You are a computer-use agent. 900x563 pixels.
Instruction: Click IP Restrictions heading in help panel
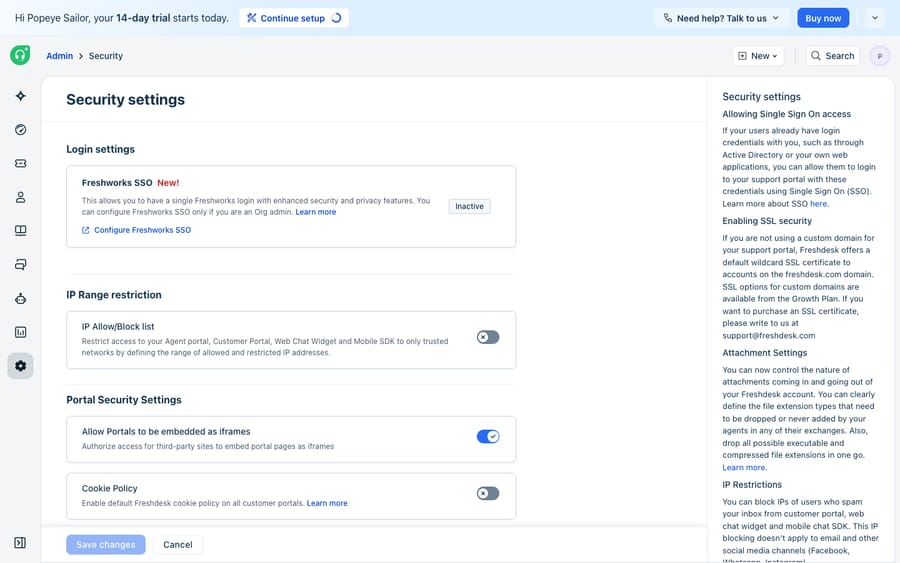pos(752,485)
